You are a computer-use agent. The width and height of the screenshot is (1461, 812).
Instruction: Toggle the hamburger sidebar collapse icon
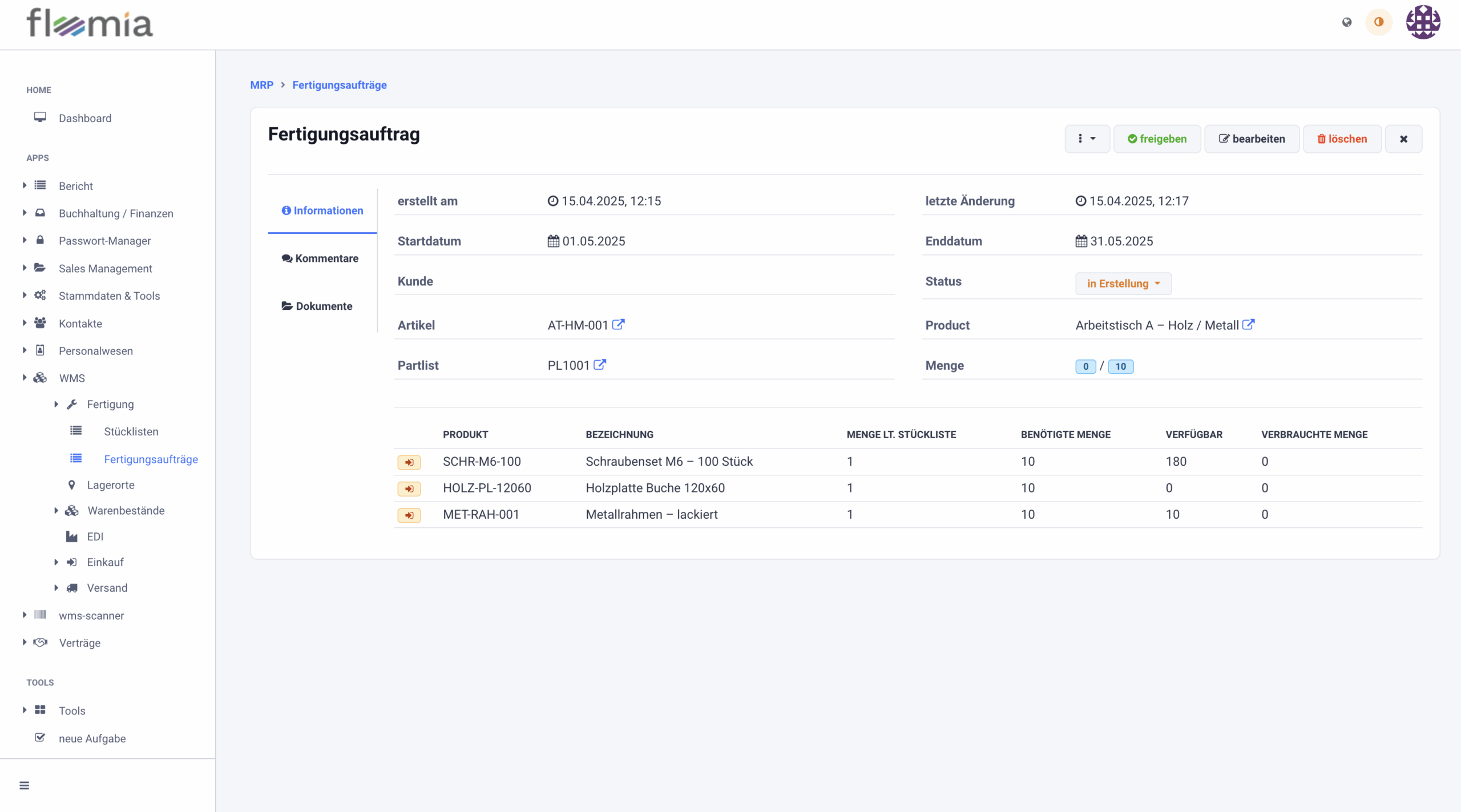tap(24, 785)
